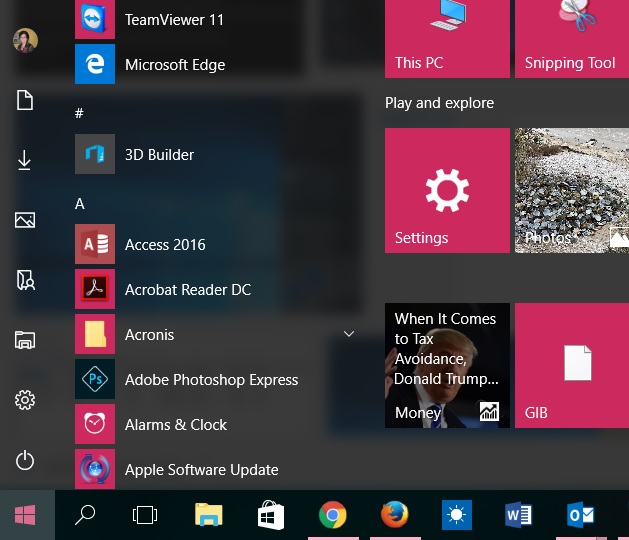629x540 pixels.
Task: Open Acrobat Reader DC
Action: pos(187,290)
